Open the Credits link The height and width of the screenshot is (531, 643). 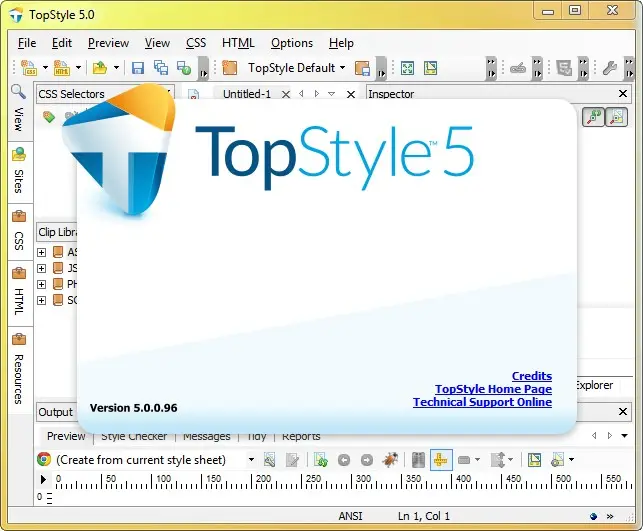[532, 376]
